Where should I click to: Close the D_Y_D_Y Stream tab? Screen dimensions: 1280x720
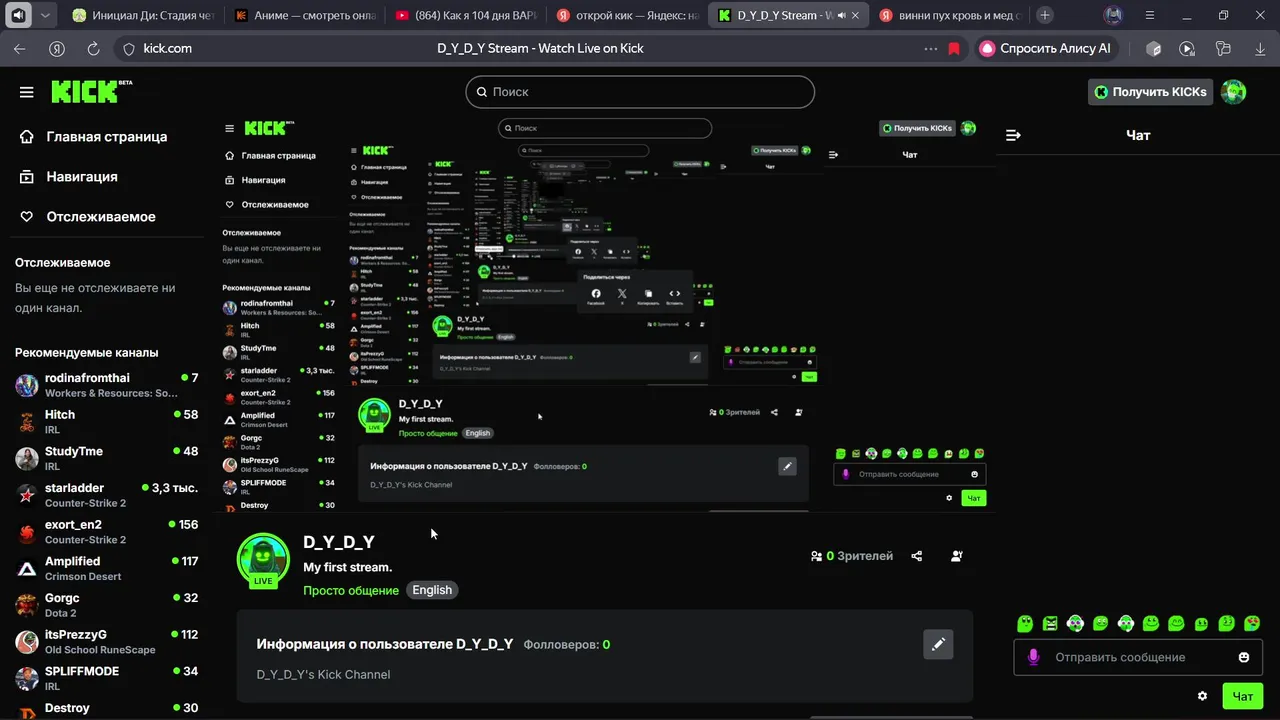point(855,16)
